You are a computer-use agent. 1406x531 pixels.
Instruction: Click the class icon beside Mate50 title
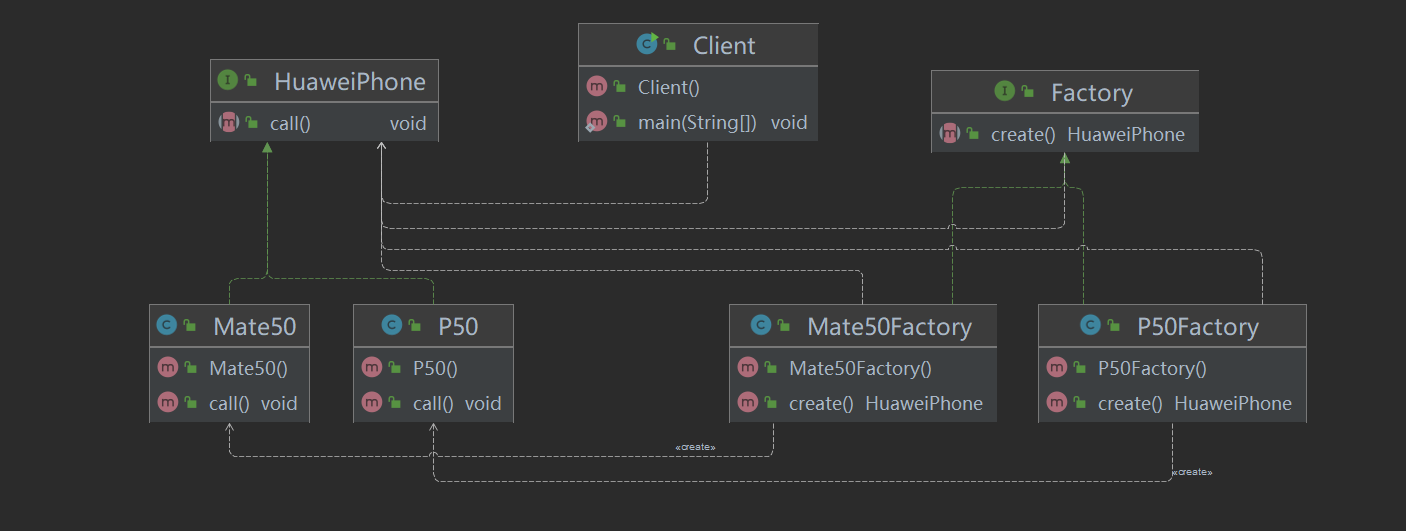click(167, 325)
